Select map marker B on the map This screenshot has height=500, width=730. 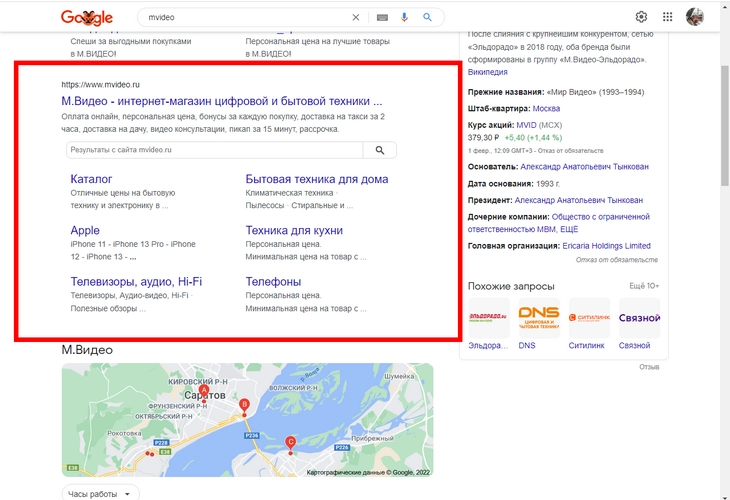(x=244, y=405)
